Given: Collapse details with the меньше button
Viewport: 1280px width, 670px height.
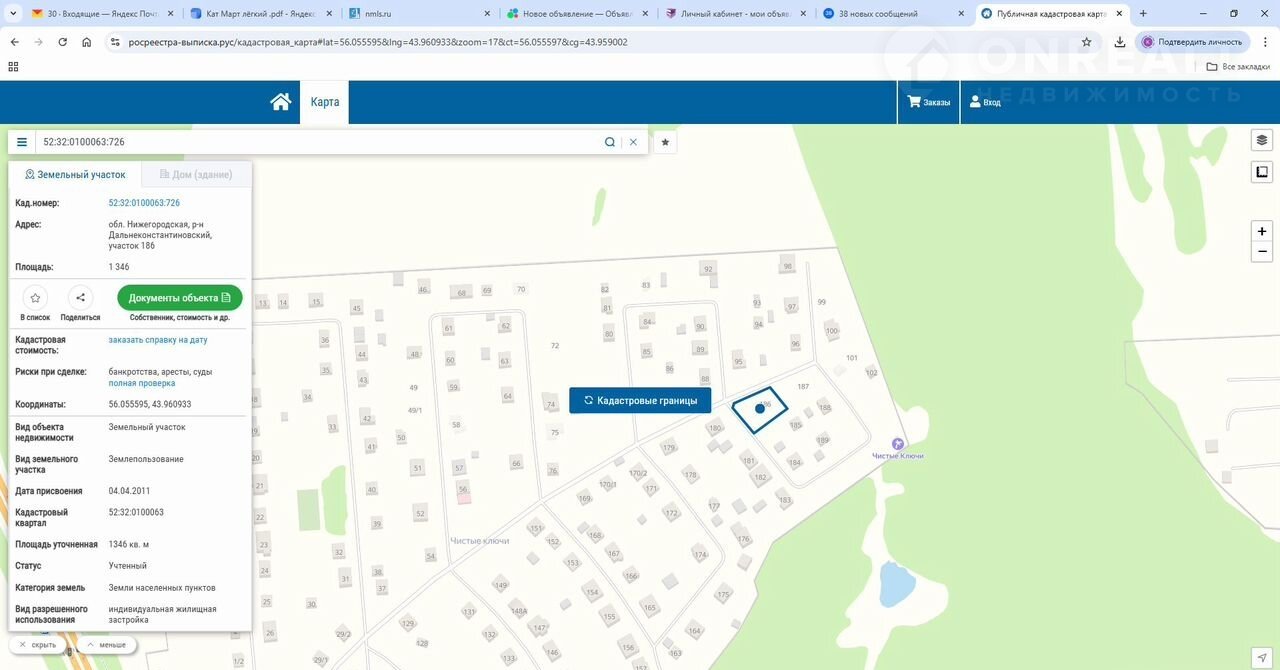Looking at the screenshot, I should 106,645.
